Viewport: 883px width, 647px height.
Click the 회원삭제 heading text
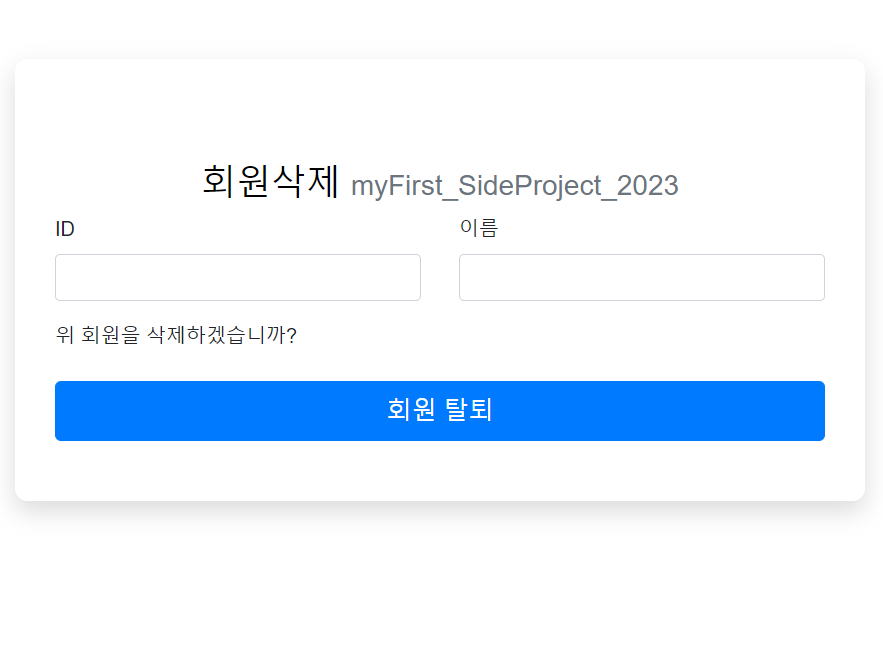click(x=270, y=181)
